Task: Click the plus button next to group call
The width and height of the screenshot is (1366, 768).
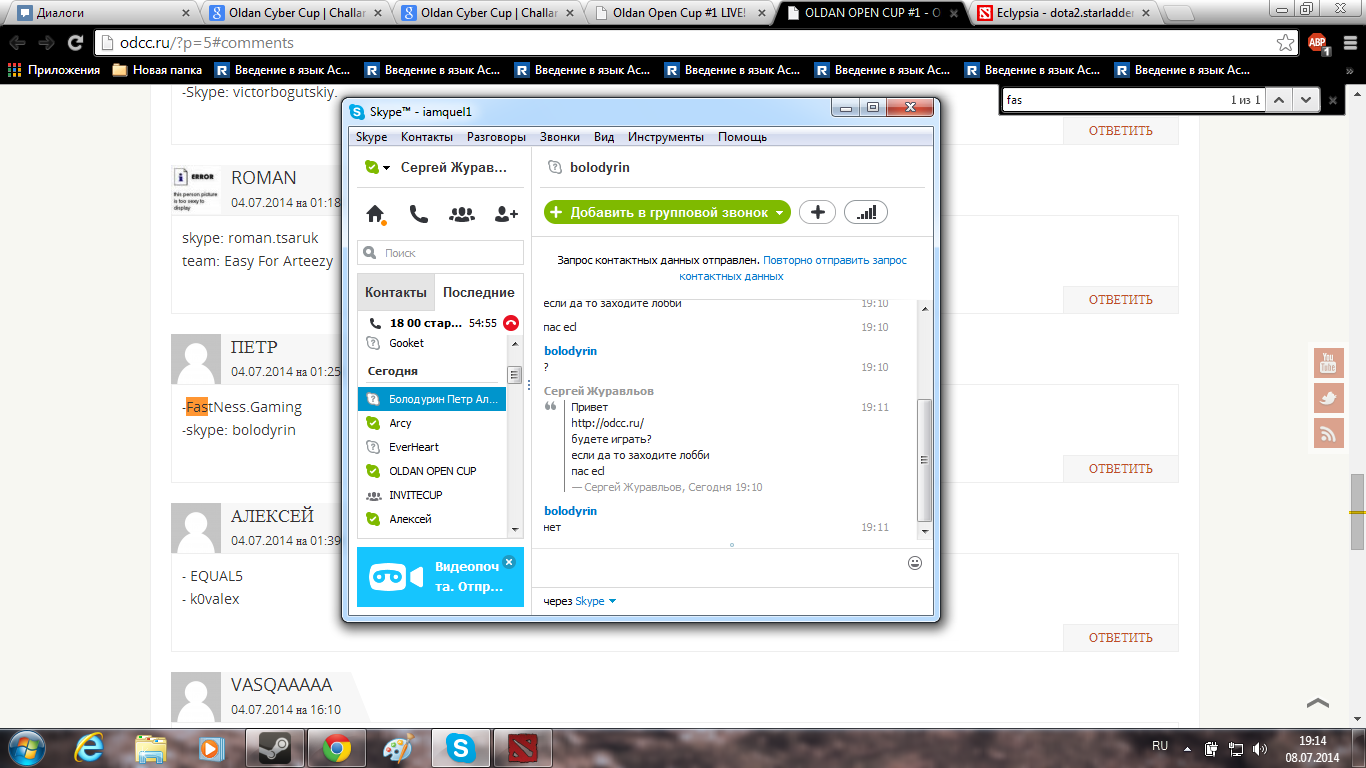Action: click(817, 212)
